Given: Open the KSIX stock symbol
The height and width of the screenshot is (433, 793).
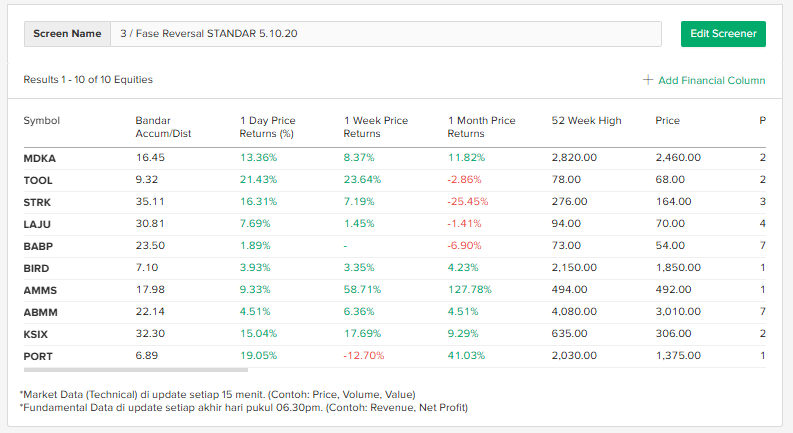Looking at the screenshot, I should (x=36, y=334).
